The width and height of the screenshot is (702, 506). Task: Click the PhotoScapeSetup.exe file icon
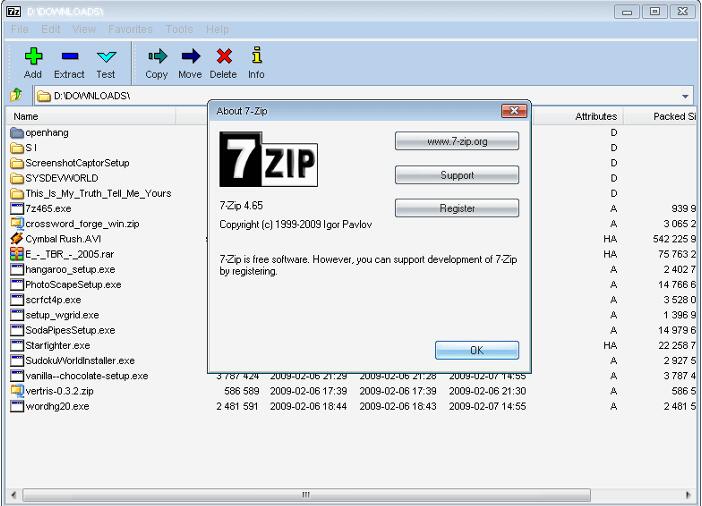tap(17, 285)
